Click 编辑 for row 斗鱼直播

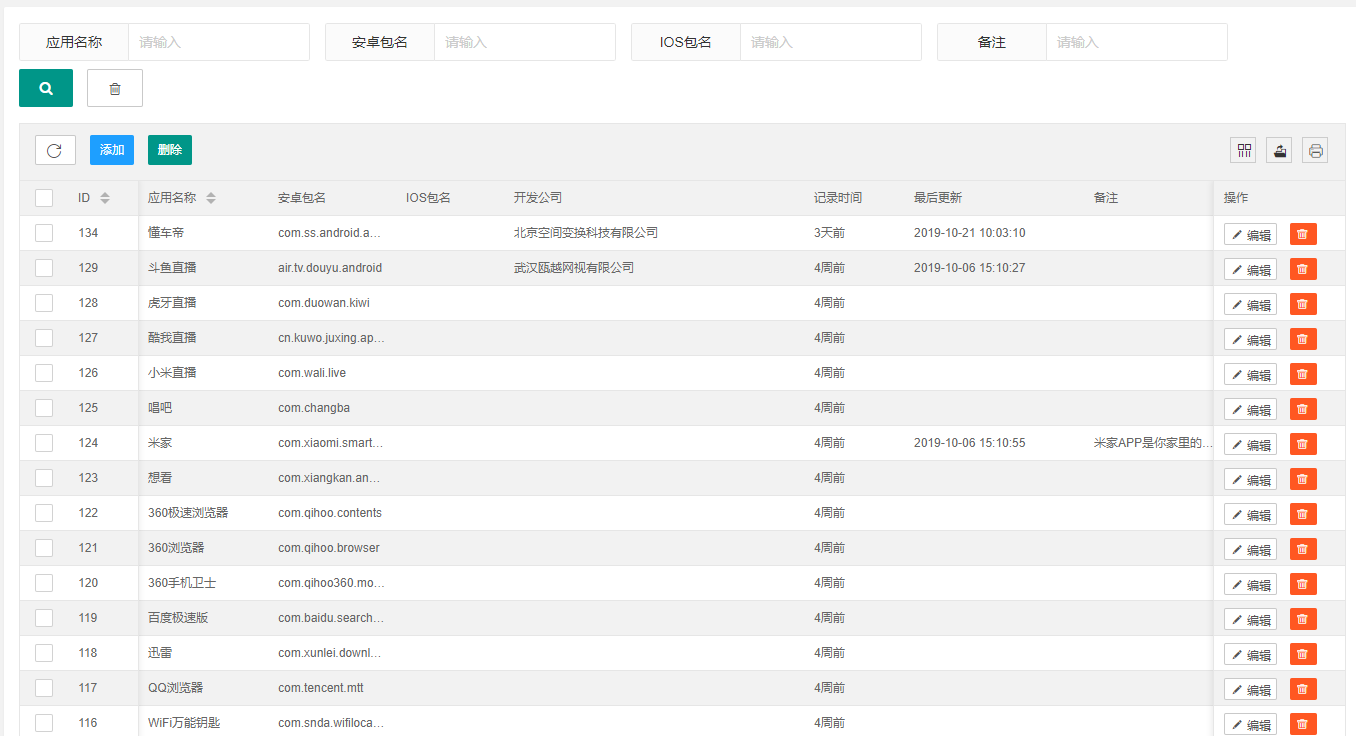click(x=1250, y=269)
